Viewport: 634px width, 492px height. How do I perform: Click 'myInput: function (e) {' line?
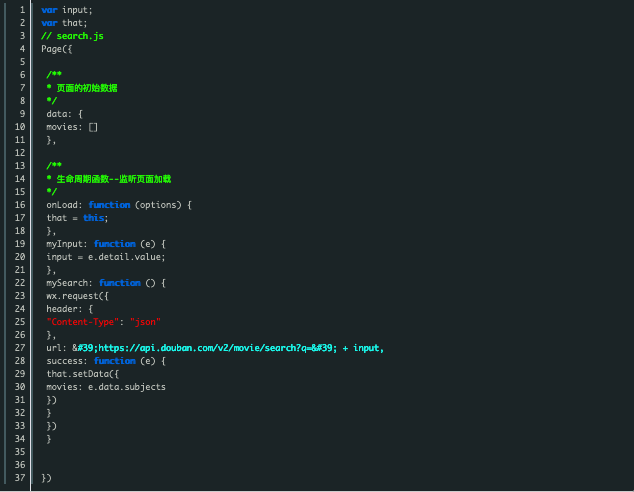click(106, 244)
